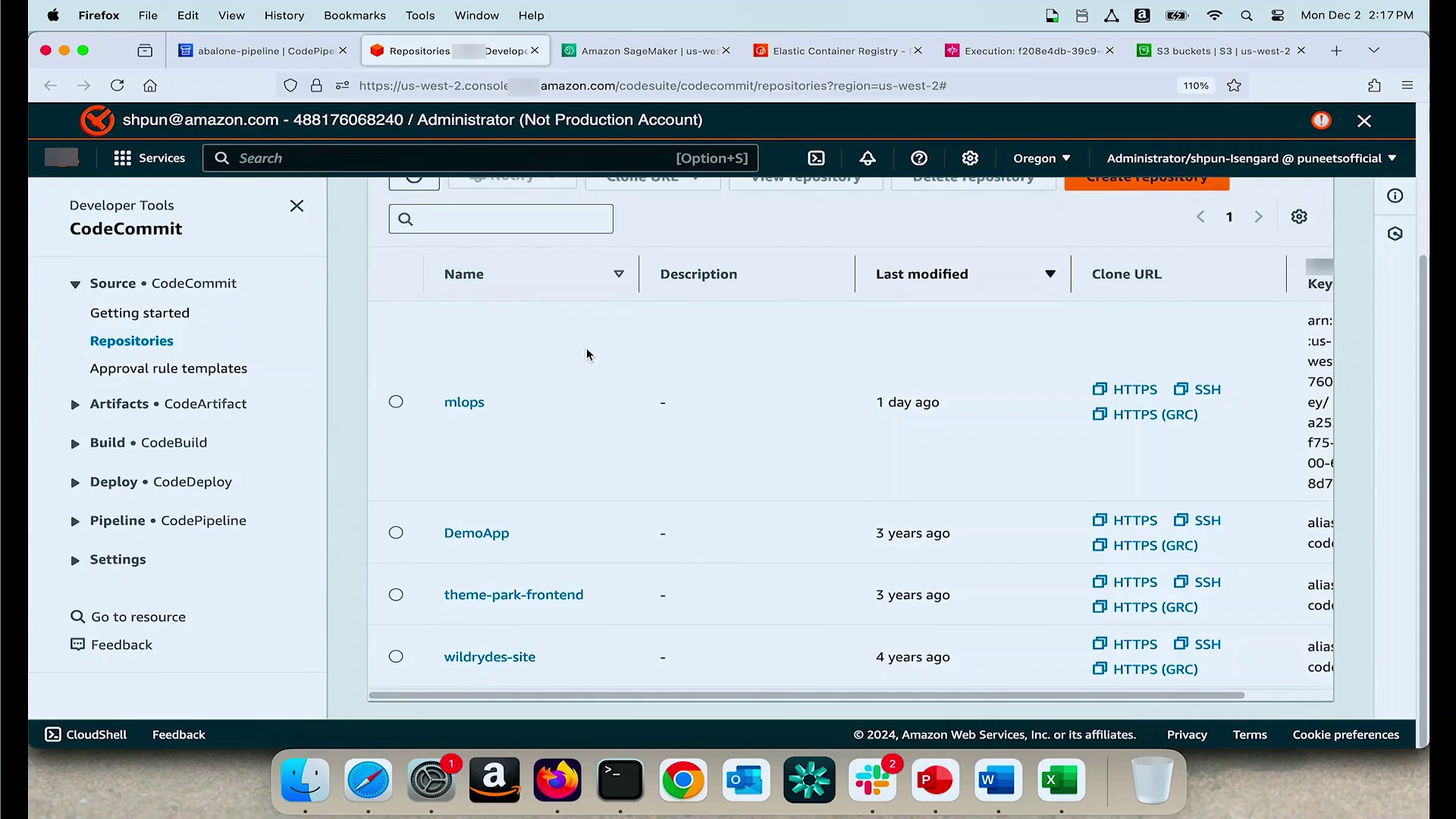Bookmark this page with star icon

(1234, 86)
